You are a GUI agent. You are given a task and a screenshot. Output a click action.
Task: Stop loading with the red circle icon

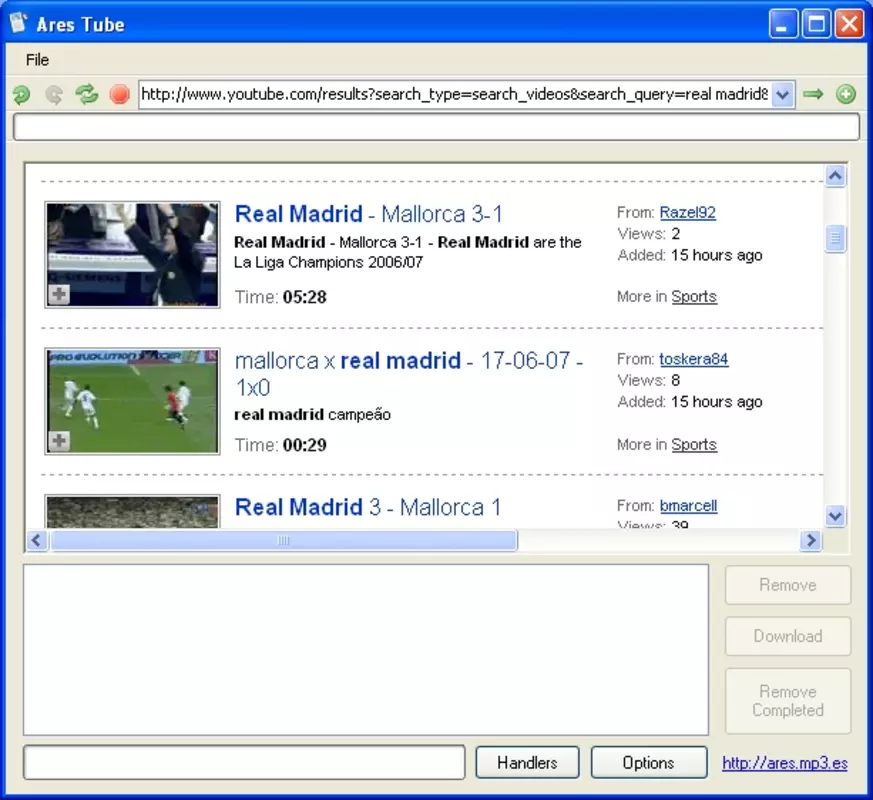119,95
